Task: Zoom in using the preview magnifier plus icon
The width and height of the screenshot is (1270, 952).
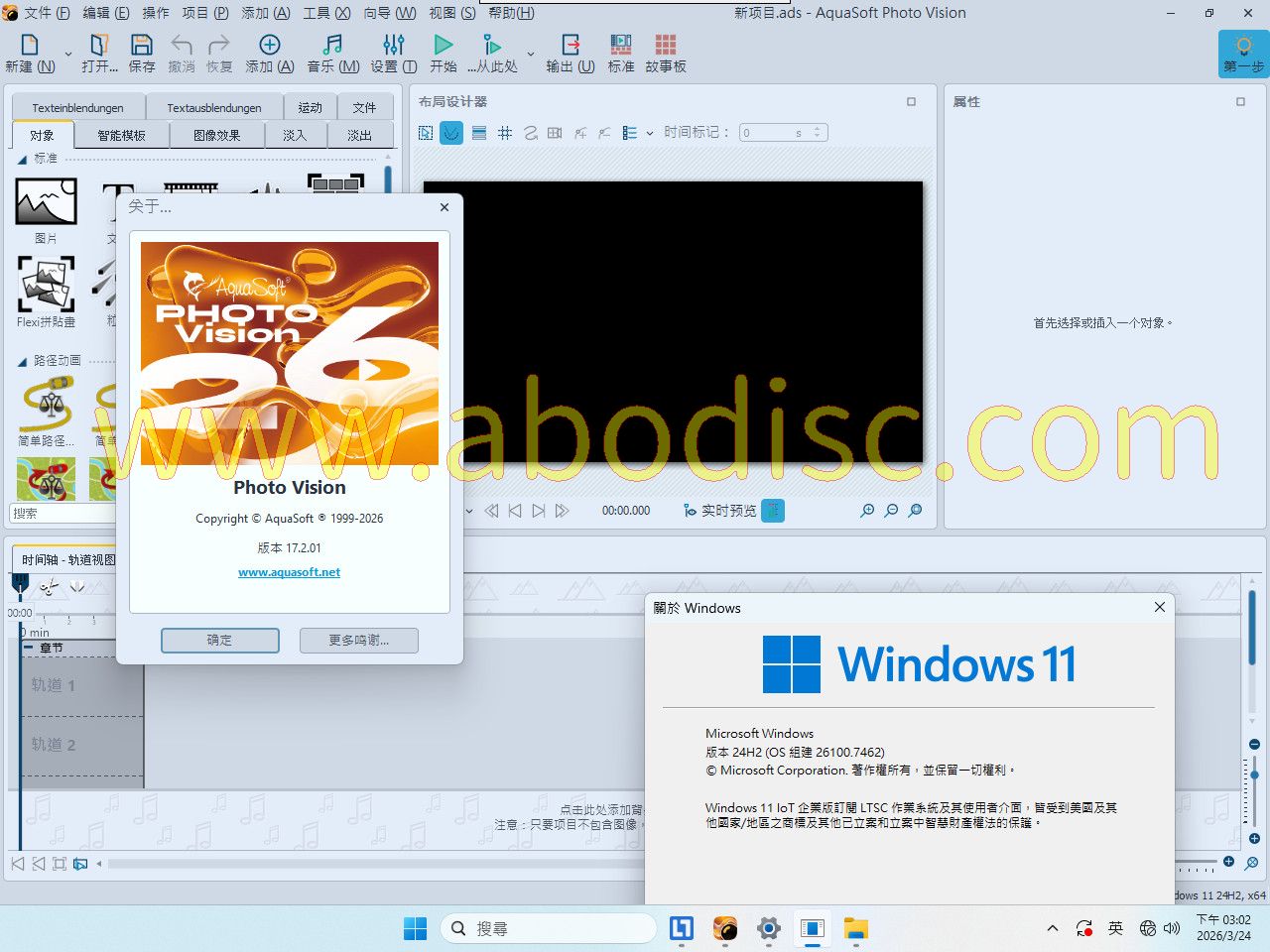Action: [x=867, y=511]
